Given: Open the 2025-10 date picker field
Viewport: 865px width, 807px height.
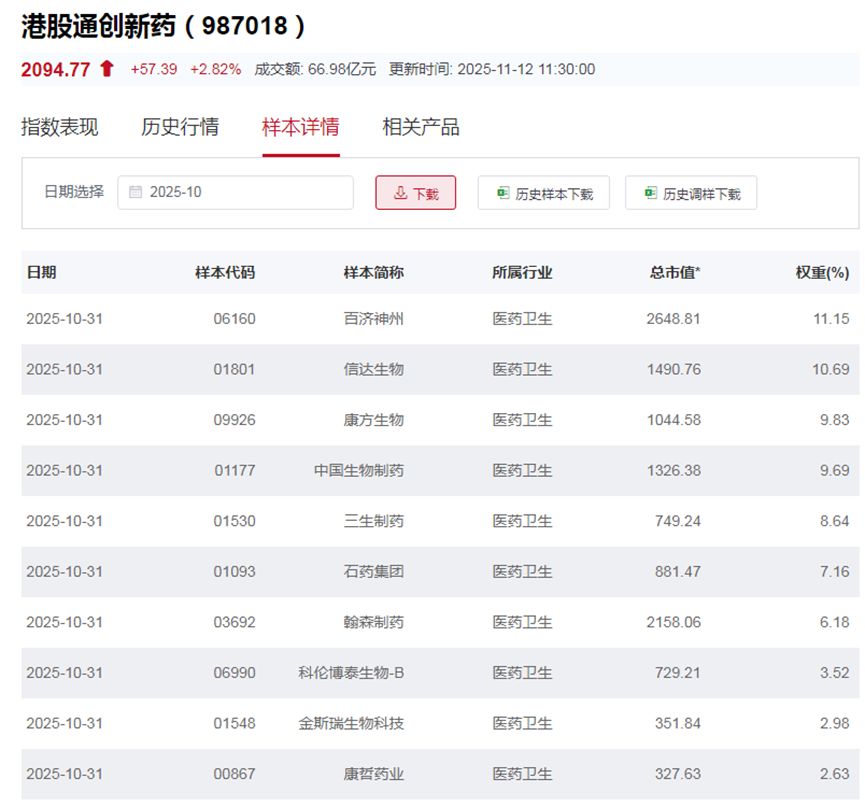Looking at the screenshot, I should click(235, 192).
